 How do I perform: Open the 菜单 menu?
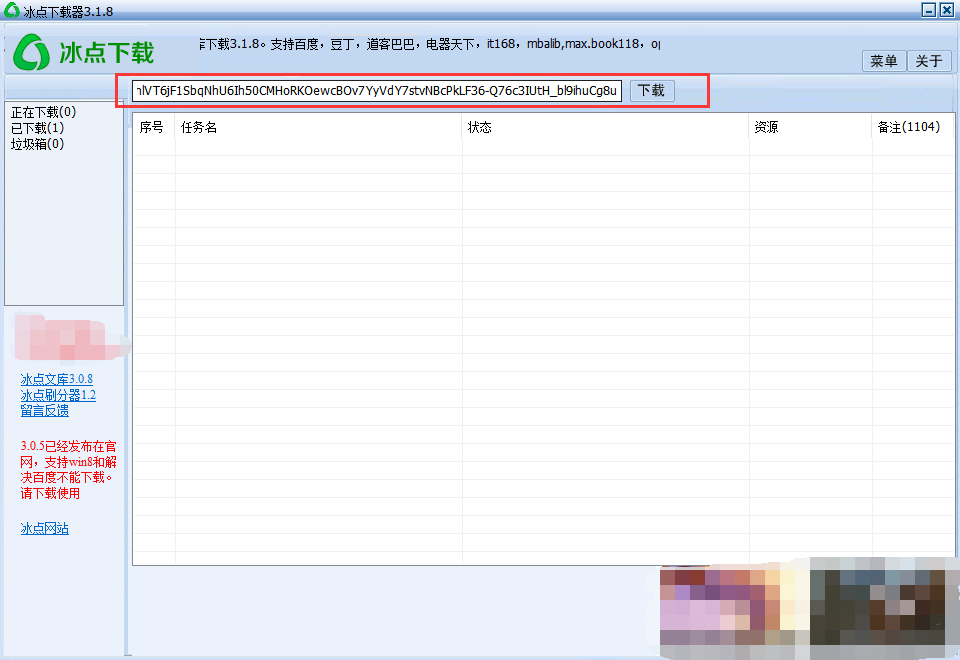pyautogui.click(x=884, y=61)
